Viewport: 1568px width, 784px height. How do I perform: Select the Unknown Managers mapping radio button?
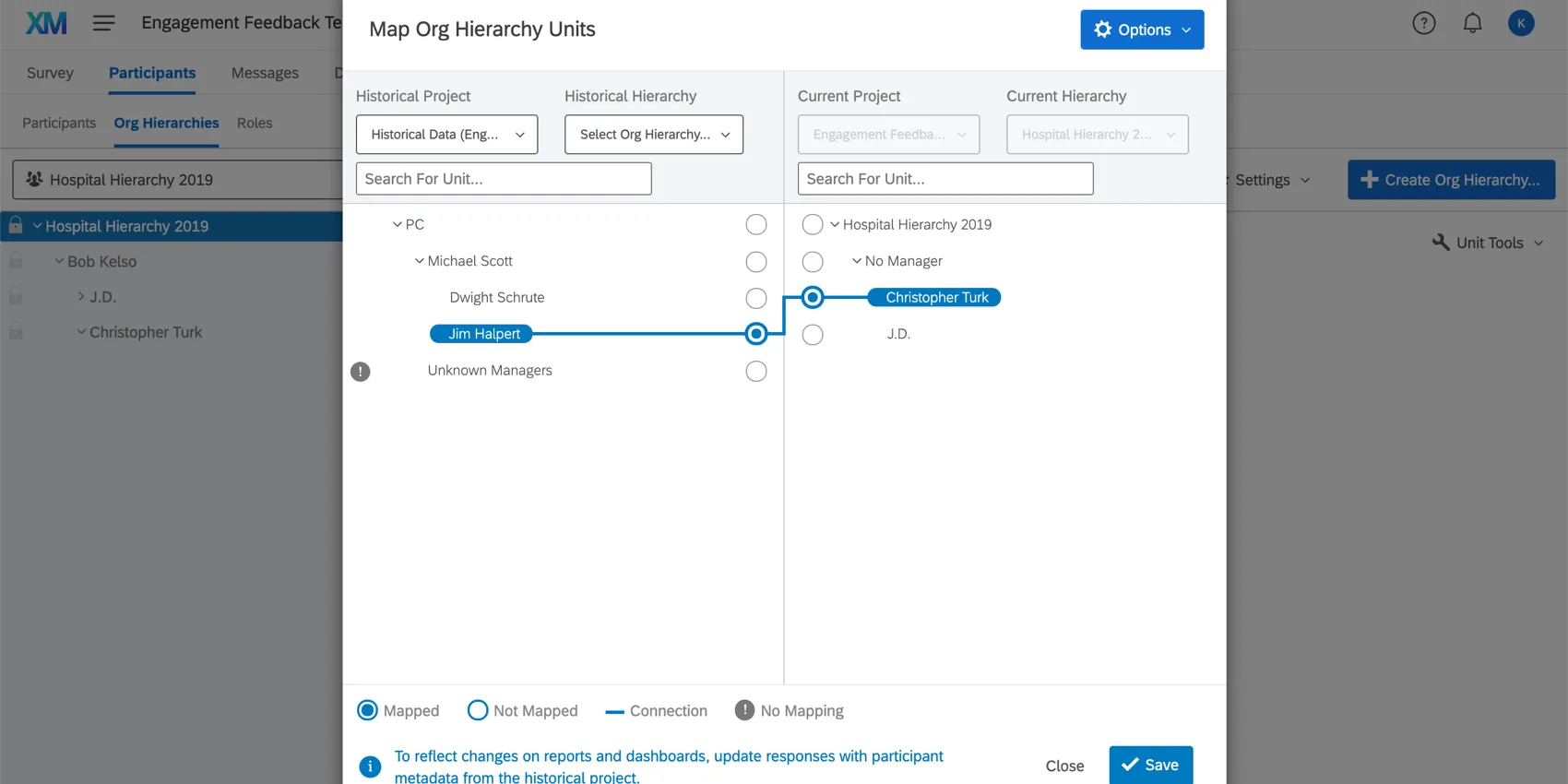[756, 372]
